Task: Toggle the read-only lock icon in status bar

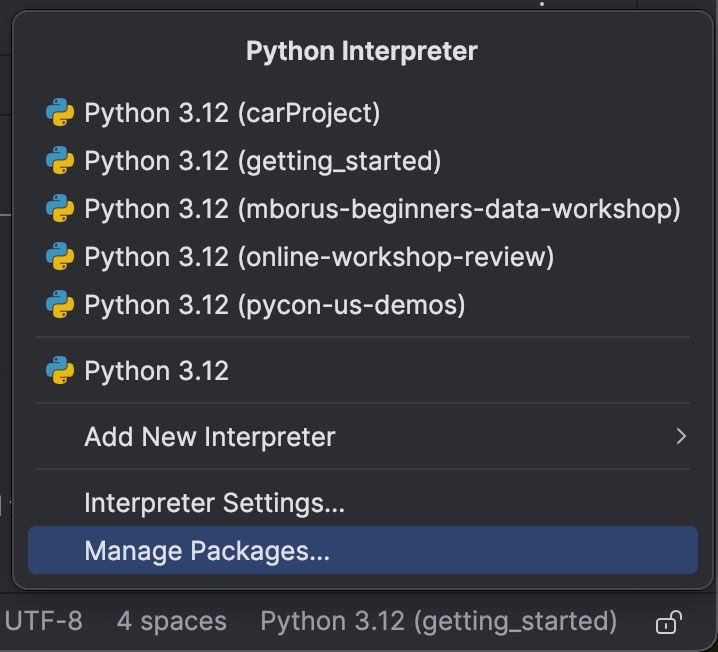Action: (x=668, y=622)
